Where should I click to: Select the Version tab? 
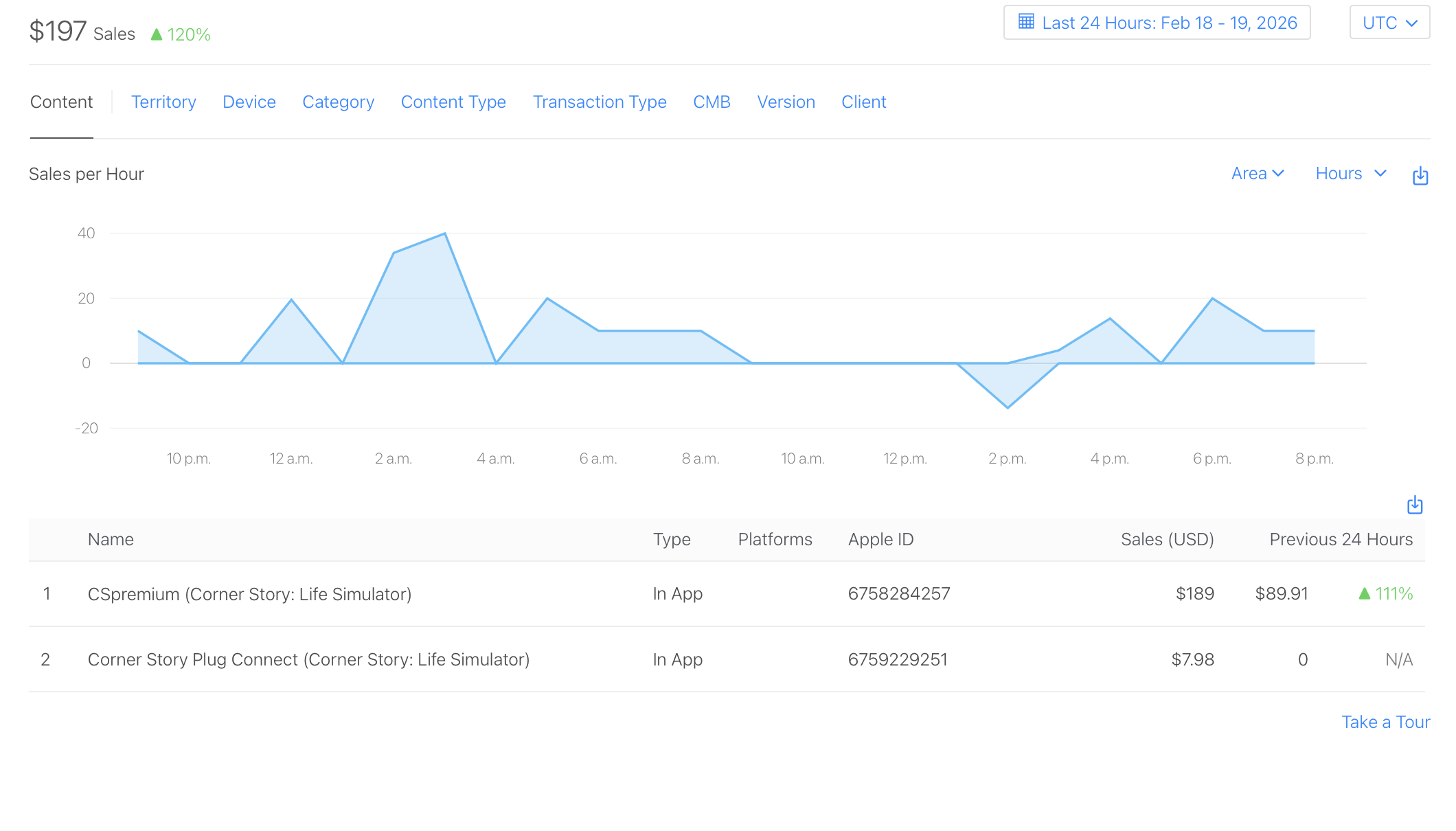tap(786, 102)
